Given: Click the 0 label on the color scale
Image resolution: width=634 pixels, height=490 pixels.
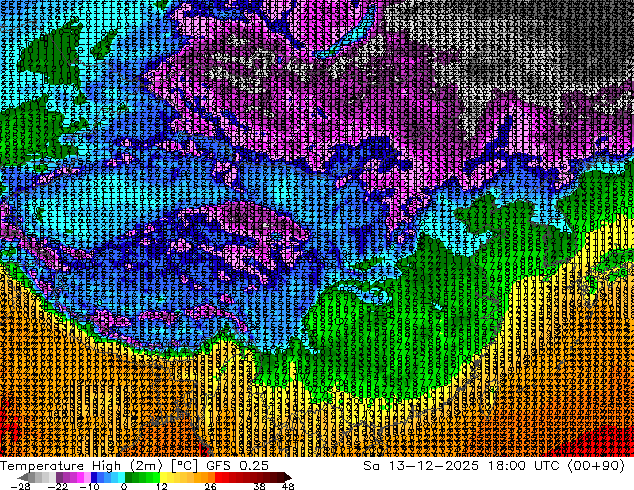Looking at the screenshot, I should pyautogui.click(x=124, y=486).
